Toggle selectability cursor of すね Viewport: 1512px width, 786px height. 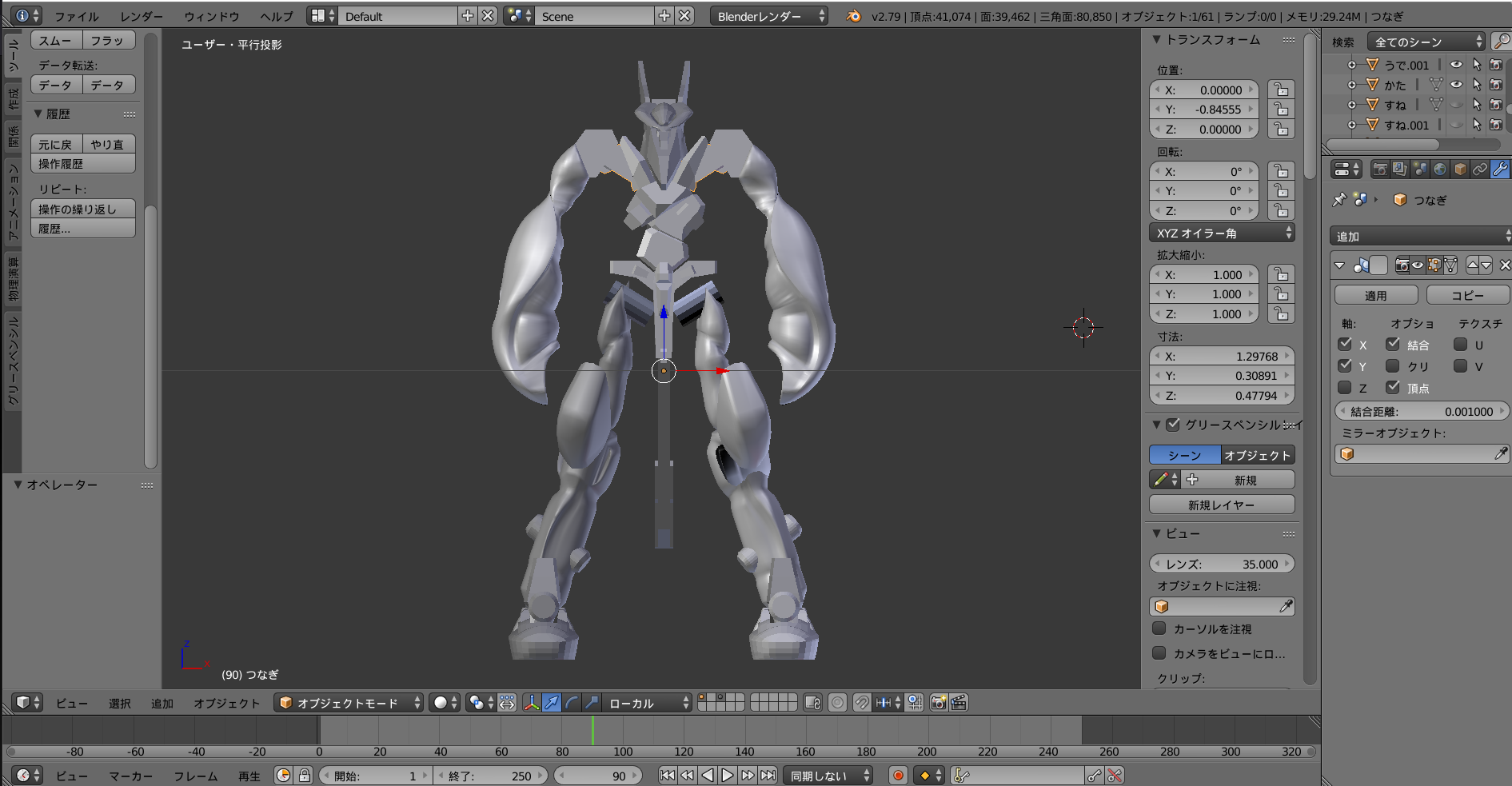1477,105
